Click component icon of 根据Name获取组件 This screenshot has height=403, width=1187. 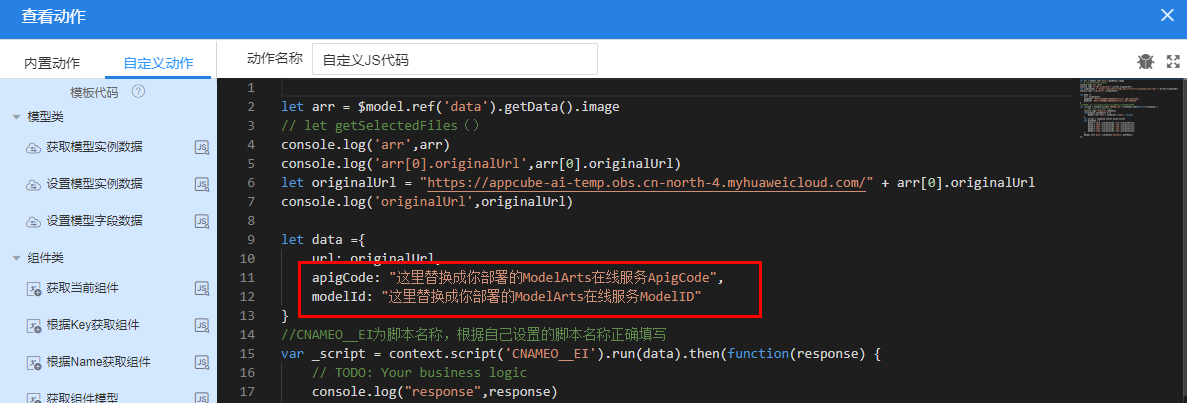click(x=33, y=363)
